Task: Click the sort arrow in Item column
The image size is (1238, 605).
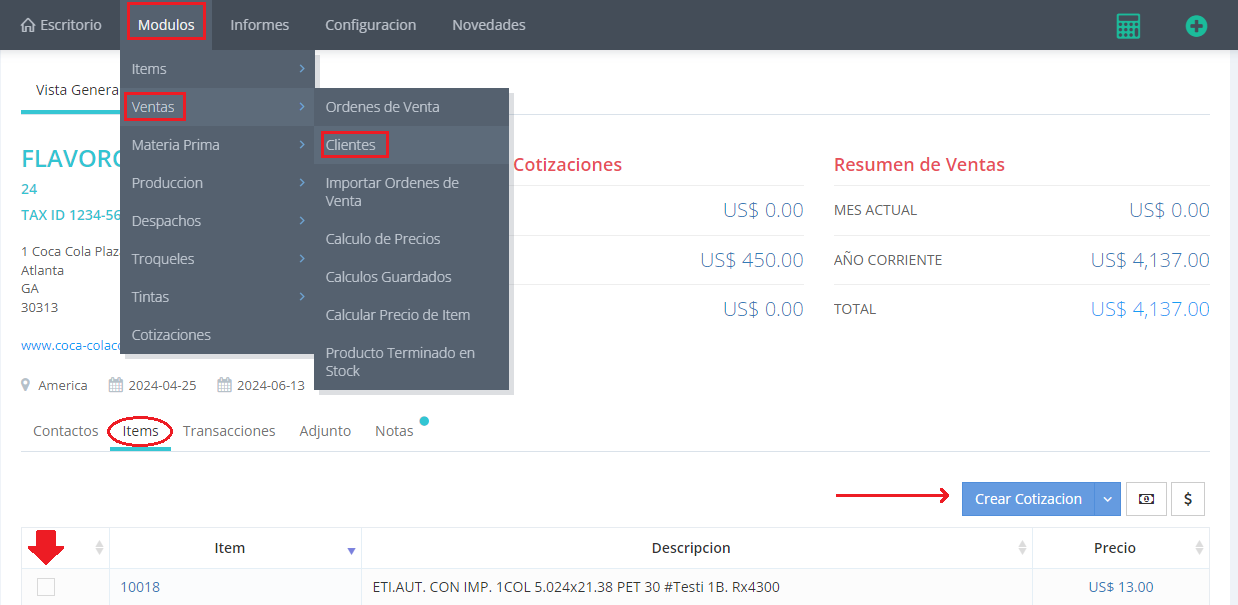Action: [x=351, y=549]
